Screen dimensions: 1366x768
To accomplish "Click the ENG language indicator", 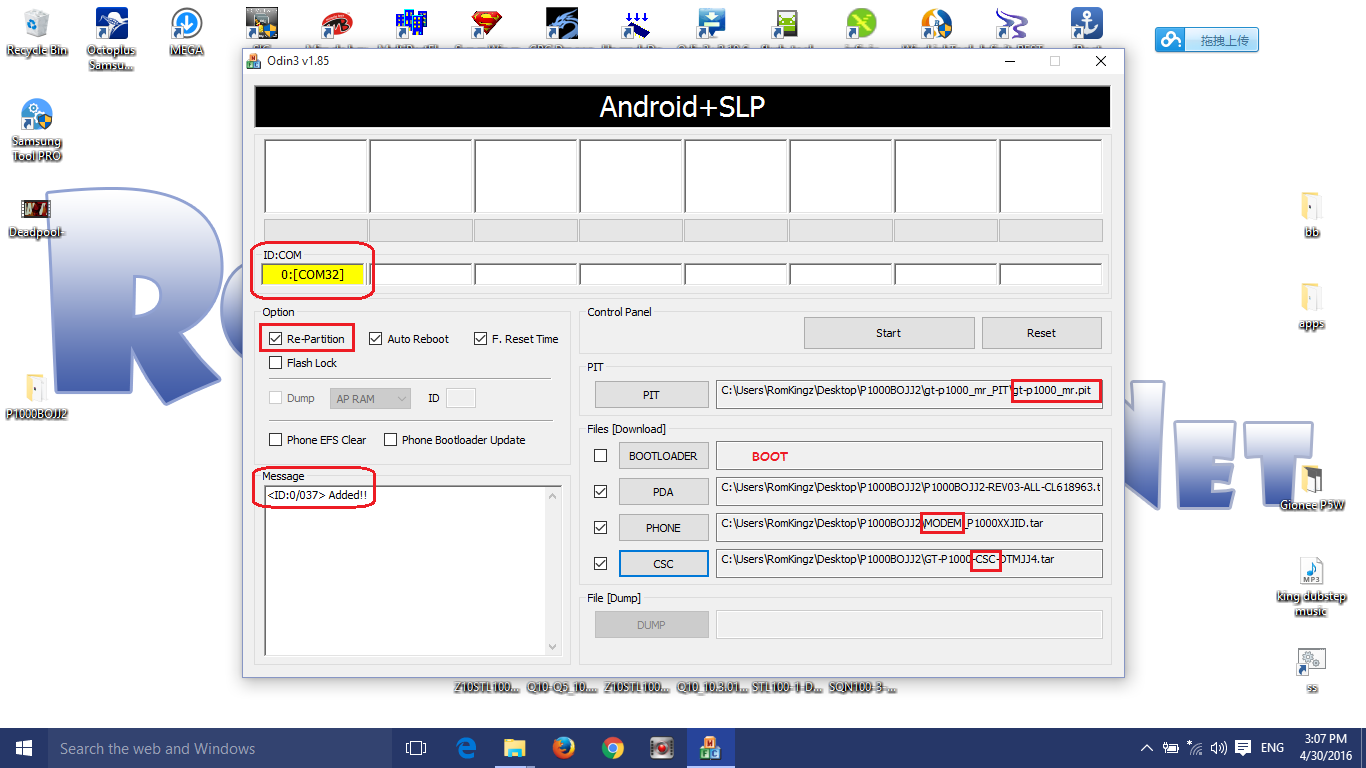I will tap(1272, 748).
